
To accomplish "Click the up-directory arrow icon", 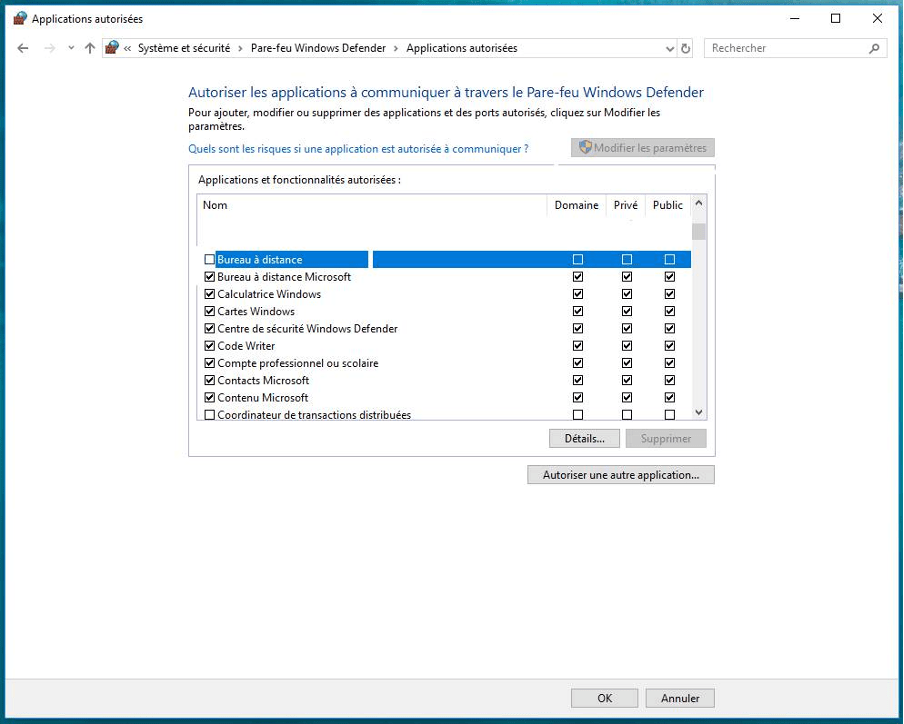I will click(x=90, y=48).
